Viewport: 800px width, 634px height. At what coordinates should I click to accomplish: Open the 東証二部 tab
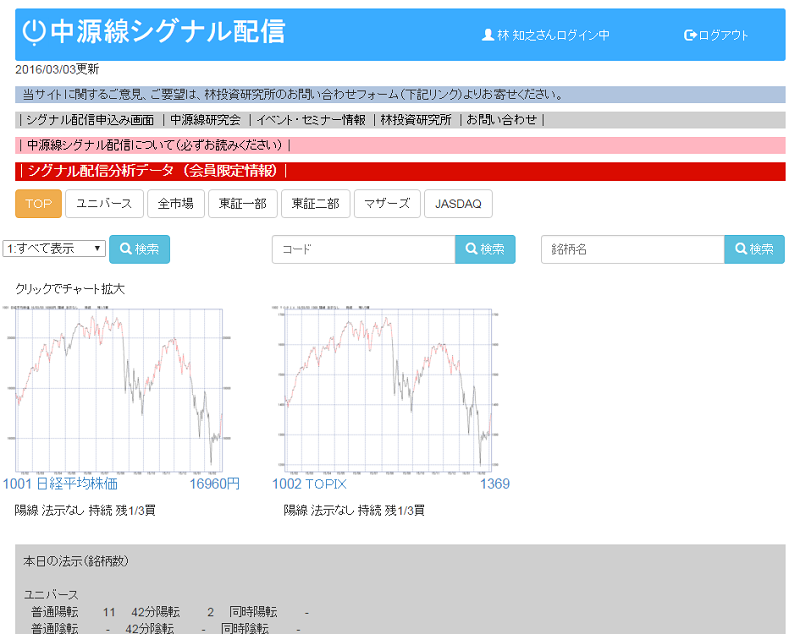pos(315,204)
